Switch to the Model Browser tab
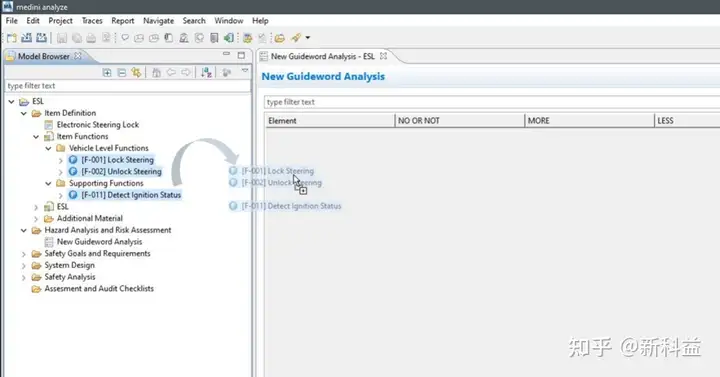This screenshot has height=377, width=720. pyautogui.click(x=44, y=56)
